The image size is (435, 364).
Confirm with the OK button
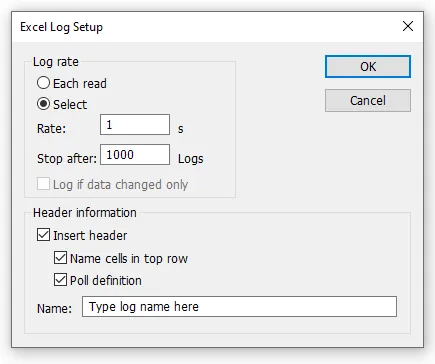click(x=368, y=67)
